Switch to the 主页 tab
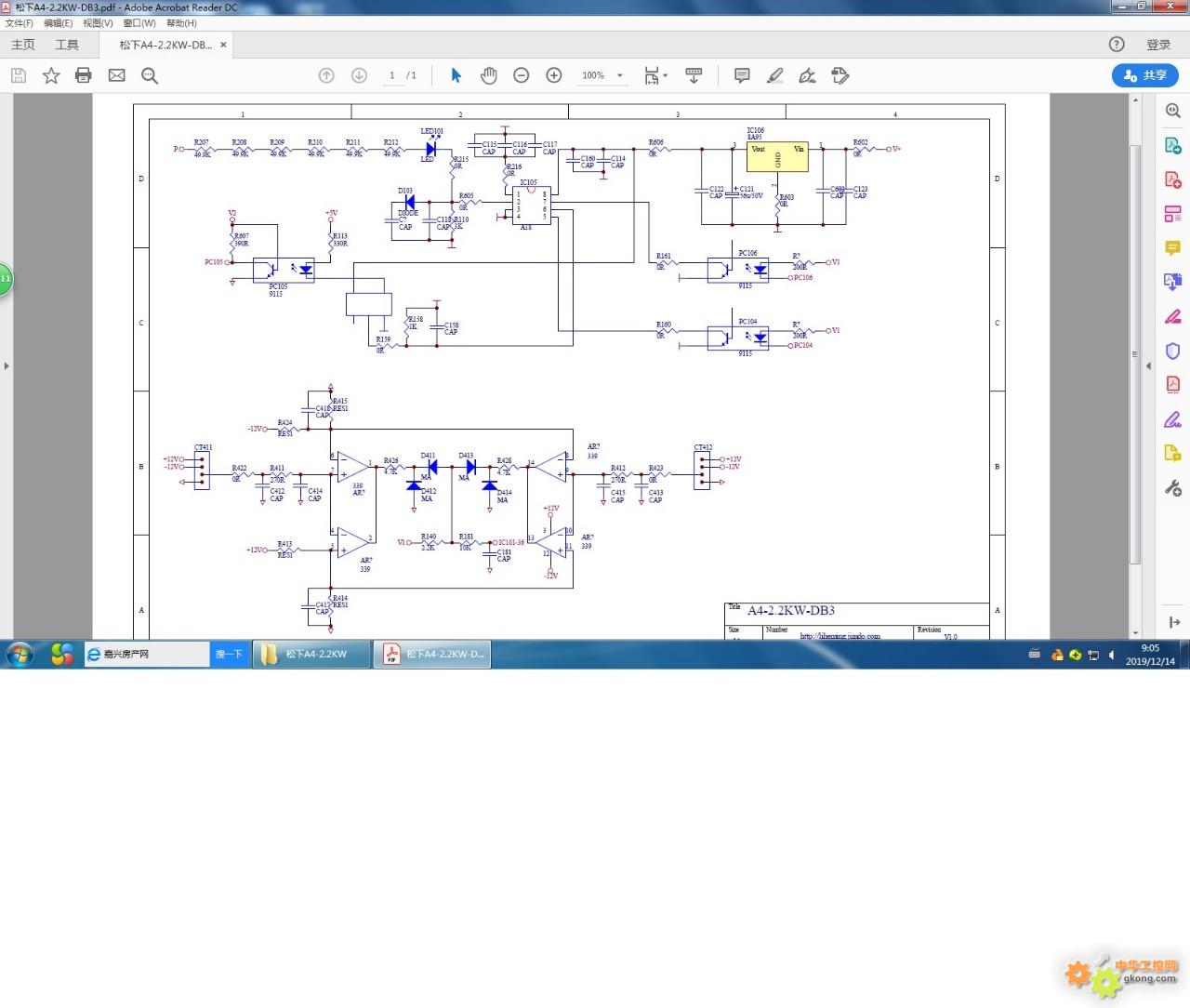The height and width of the screenshot is (1008, 1190). [x=23, y=45]
